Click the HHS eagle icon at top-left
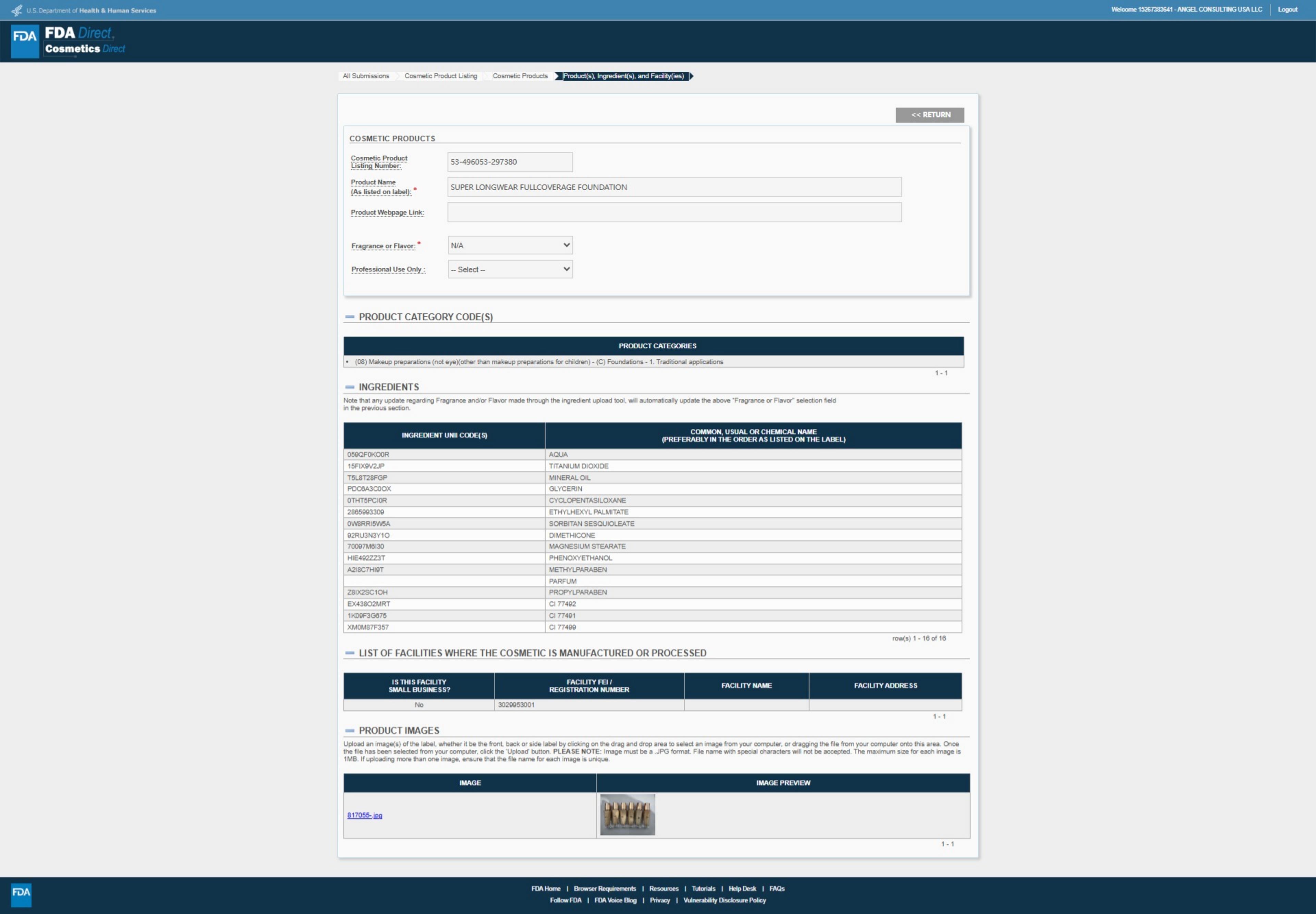 (x=16, y=10)
